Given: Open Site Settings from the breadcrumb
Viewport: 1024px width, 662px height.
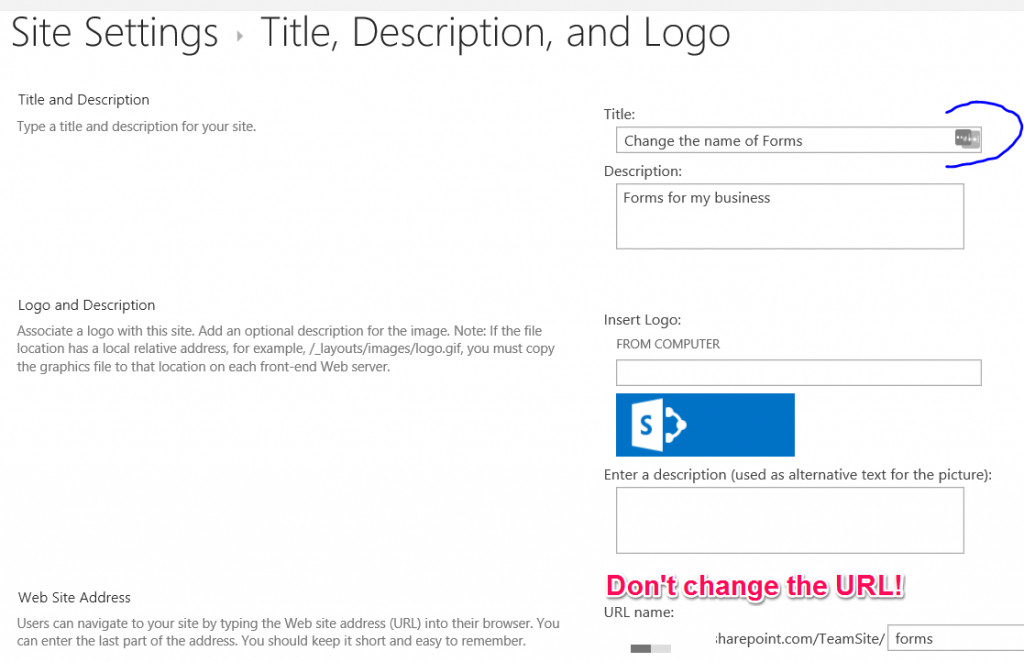Looking at the screenshot, I should coord(114,33).
